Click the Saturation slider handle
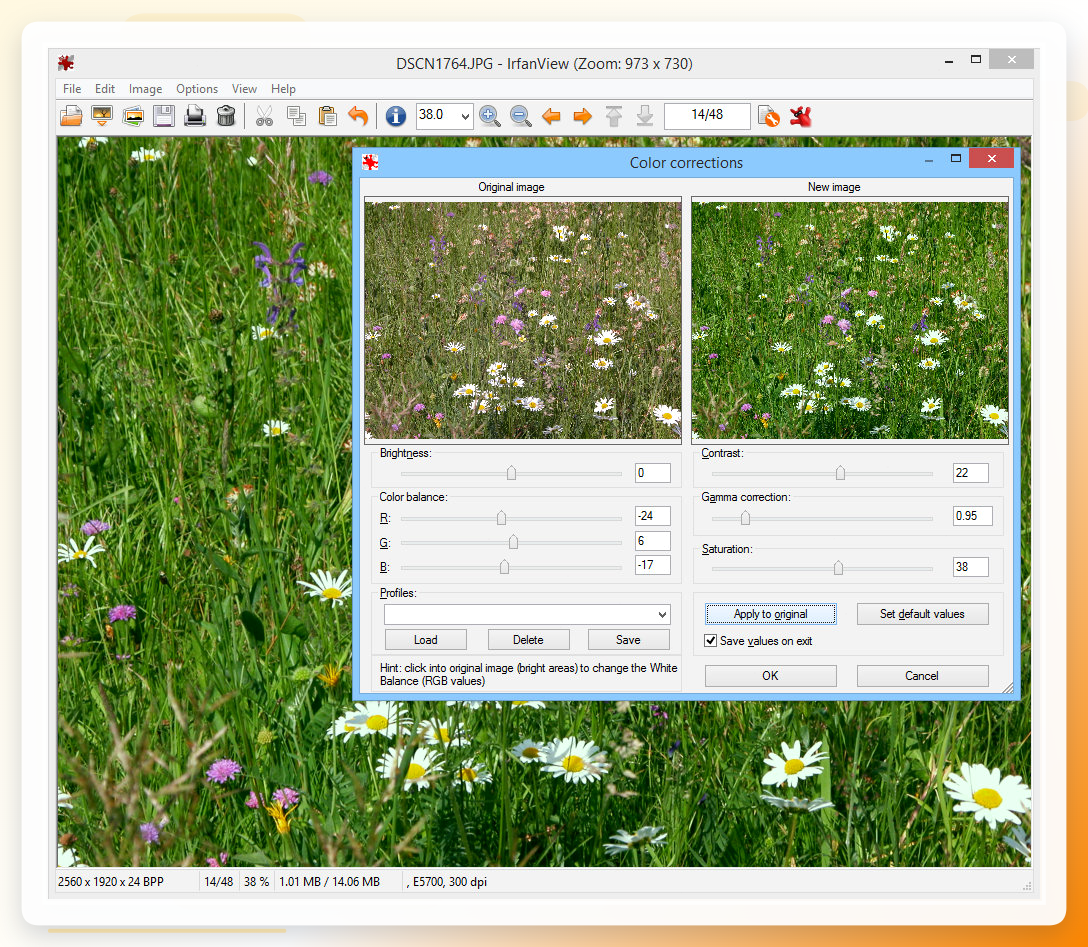The image size is (1088, 947). [838, 568]
